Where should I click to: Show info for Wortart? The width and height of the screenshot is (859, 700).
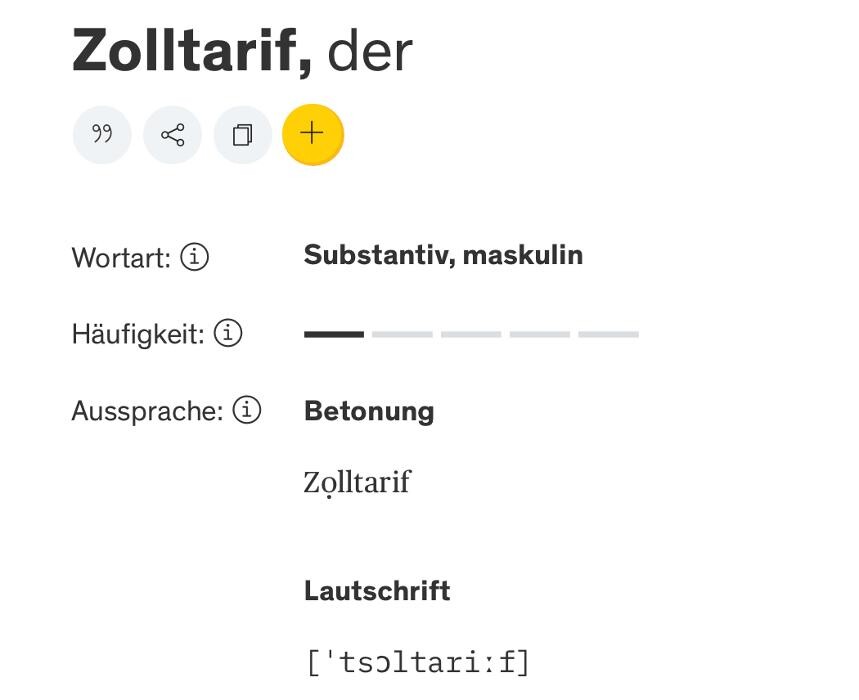tap(195, 258)
